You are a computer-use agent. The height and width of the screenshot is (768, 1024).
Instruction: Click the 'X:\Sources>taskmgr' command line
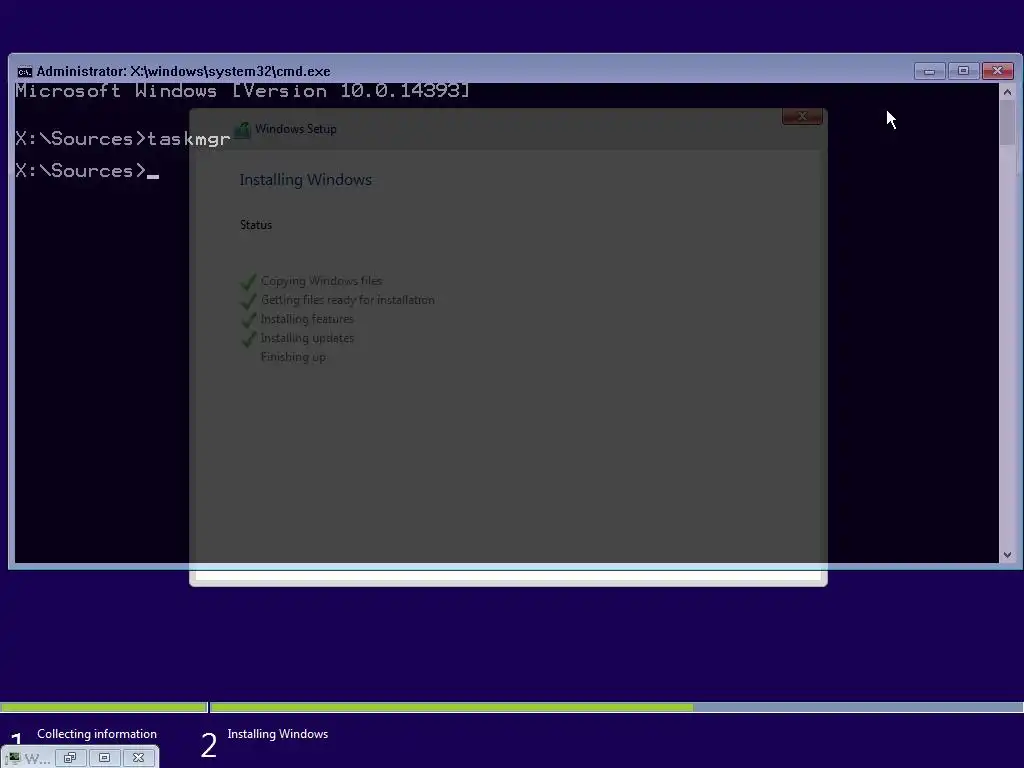(123, 138)
